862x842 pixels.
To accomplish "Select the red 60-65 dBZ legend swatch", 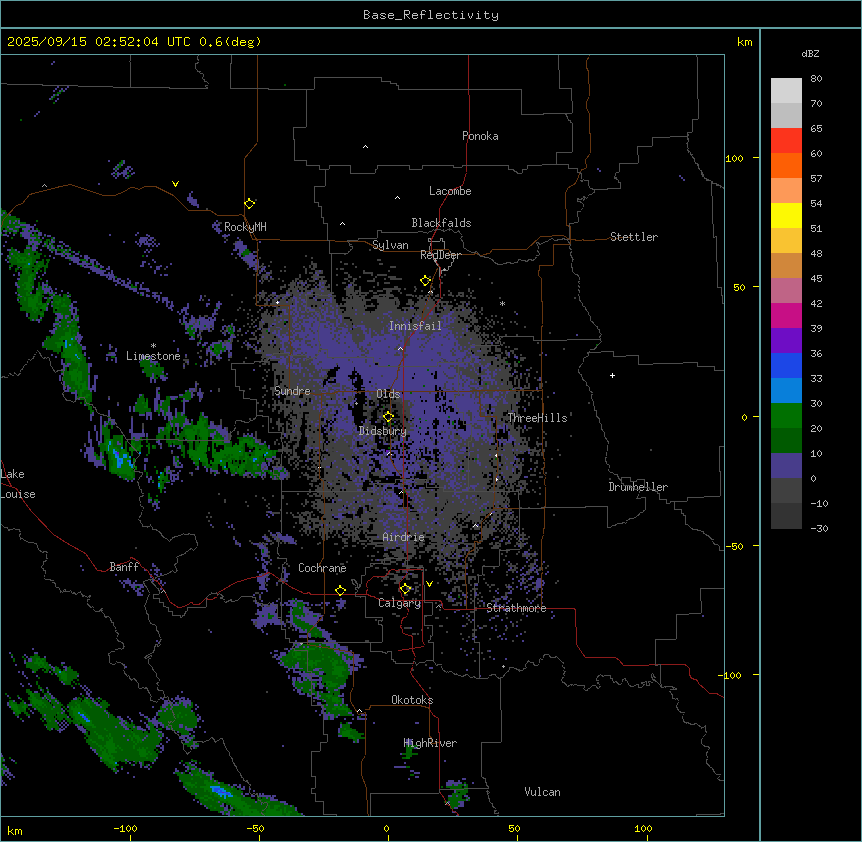I will (786, 141).
